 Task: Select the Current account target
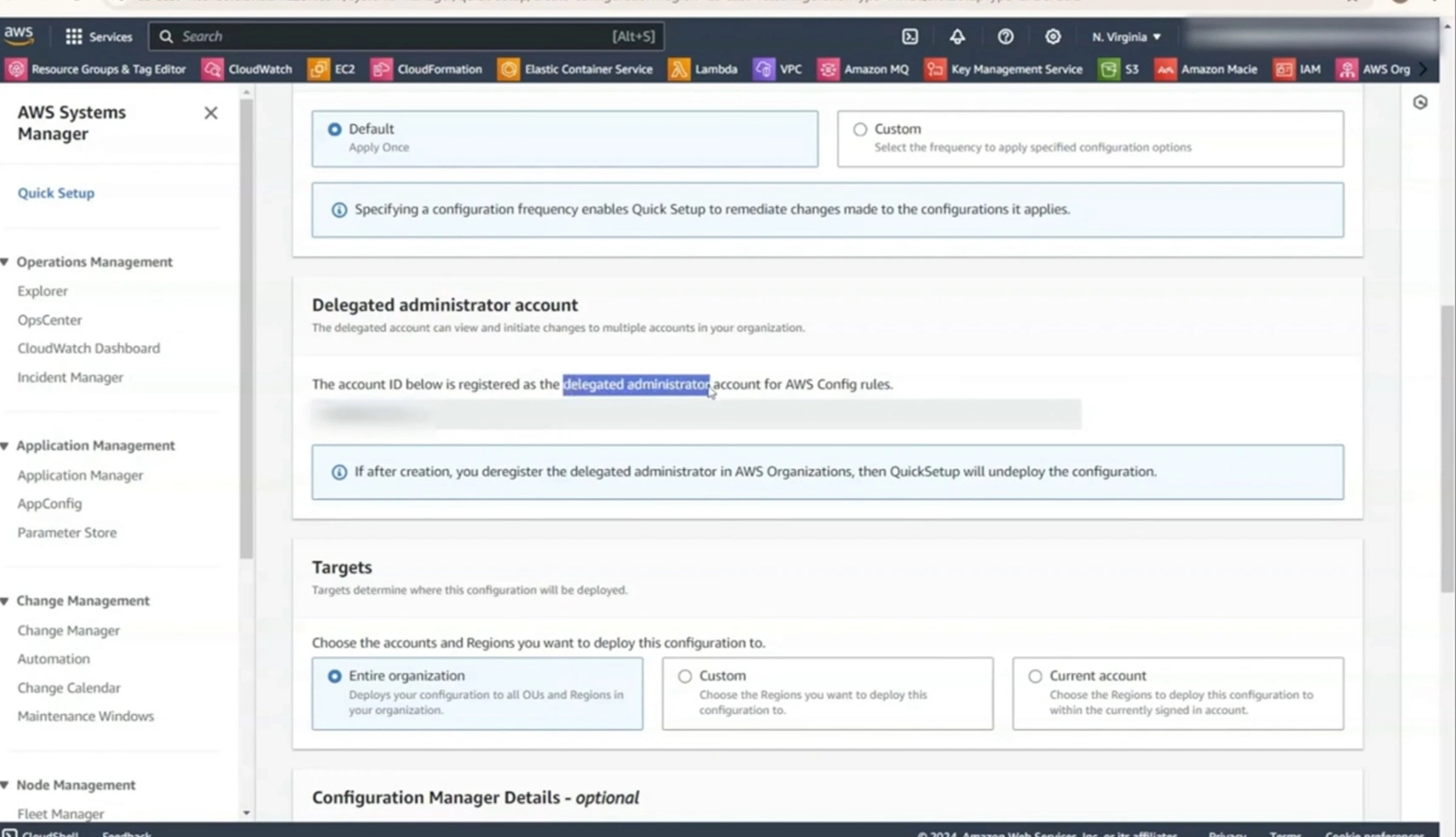point(1035,676)
